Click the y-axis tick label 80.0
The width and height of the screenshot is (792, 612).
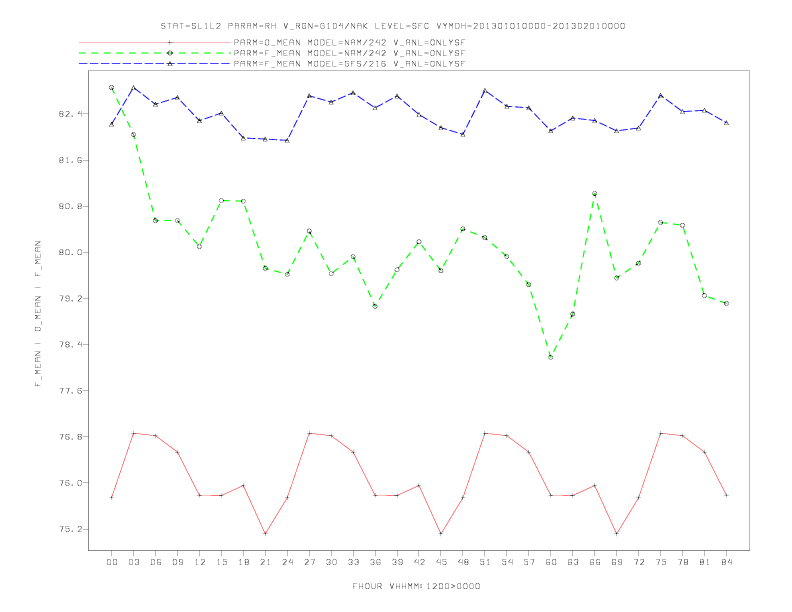point(70,252)
